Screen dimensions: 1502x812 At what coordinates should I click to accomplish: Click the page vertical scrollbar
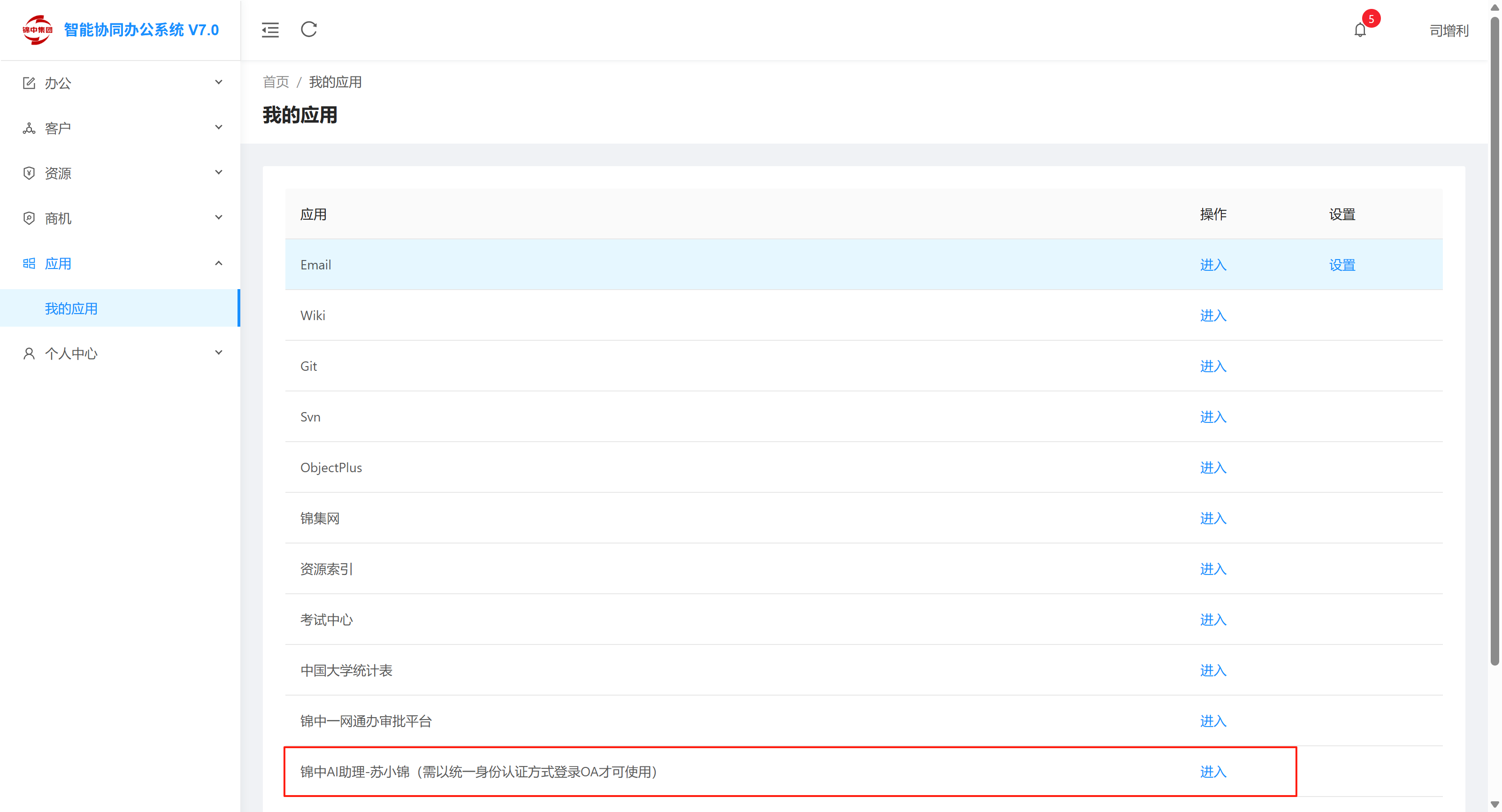coord(1494,338)
